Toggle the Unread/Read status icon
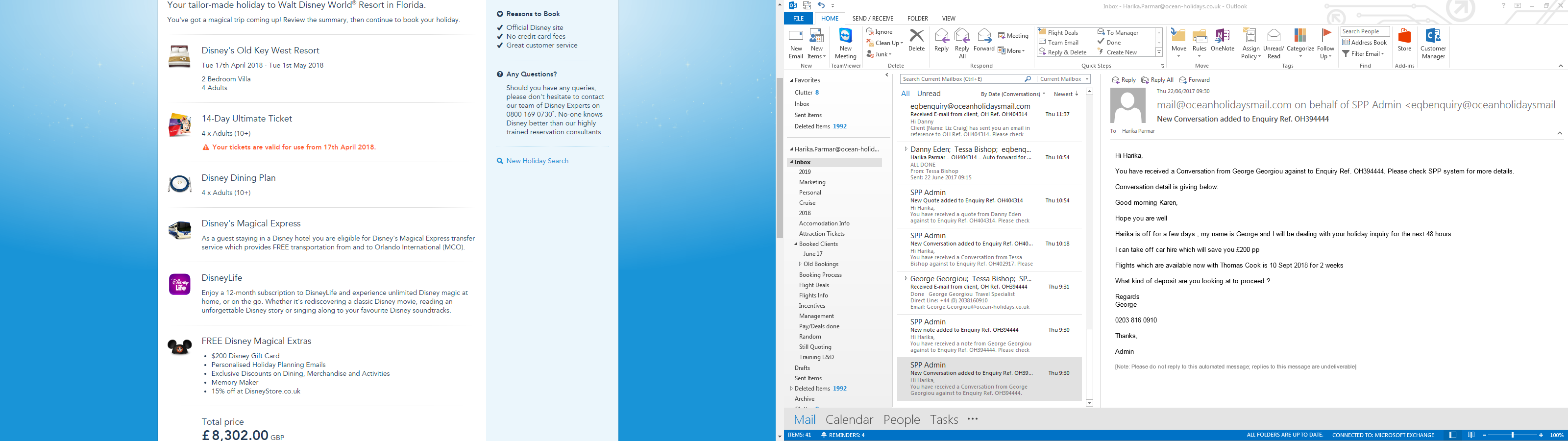 [1274, 43]
